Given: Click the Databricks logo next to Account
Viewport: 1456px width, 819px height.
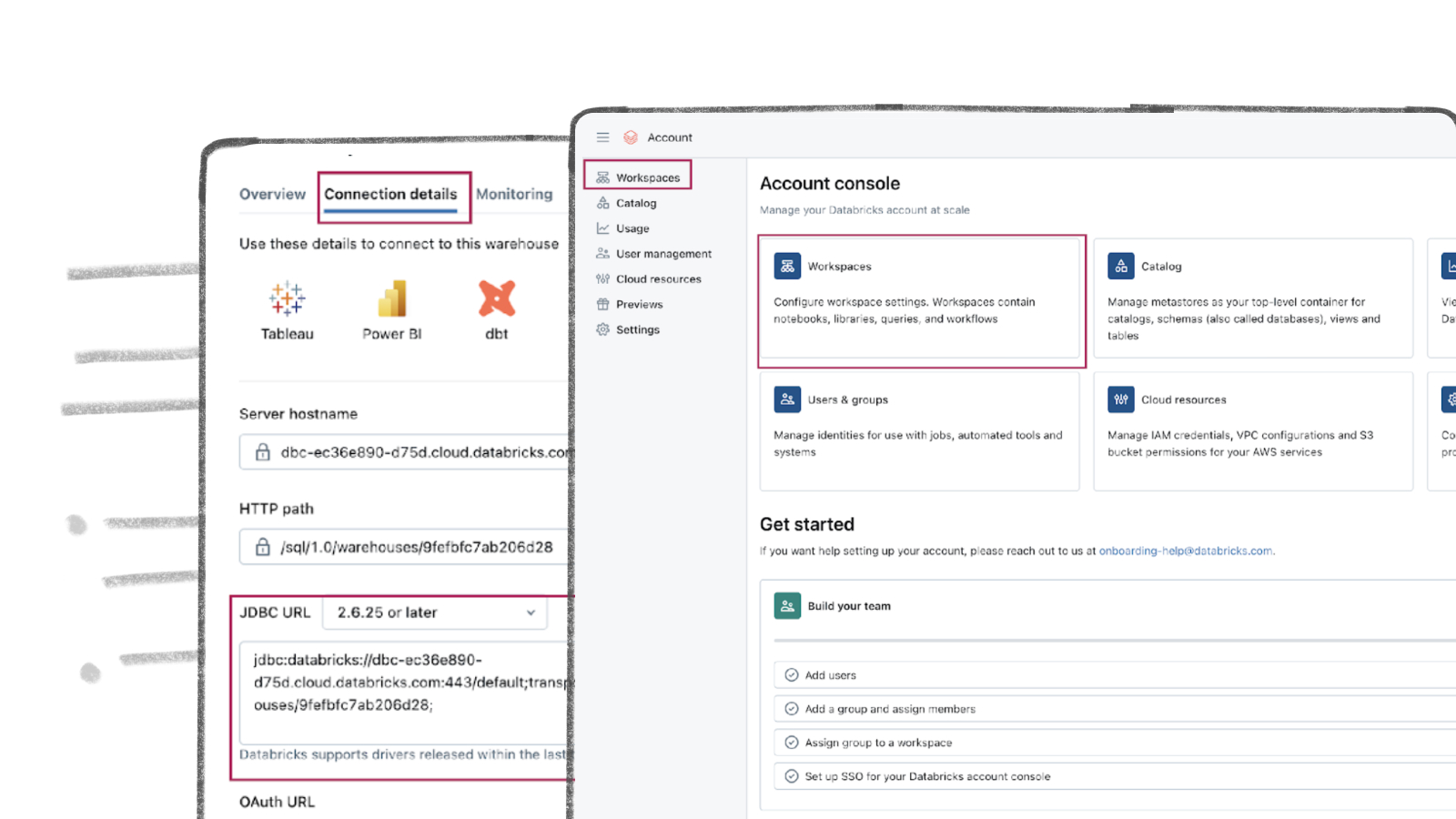Looking at the screenshot, I should click(631, 137).
